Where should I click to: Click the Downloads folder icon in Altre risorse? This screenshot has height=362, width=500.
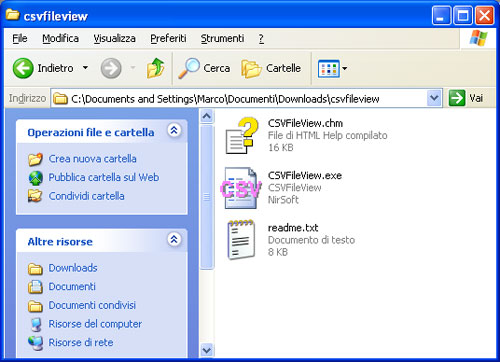pos(35,268)
